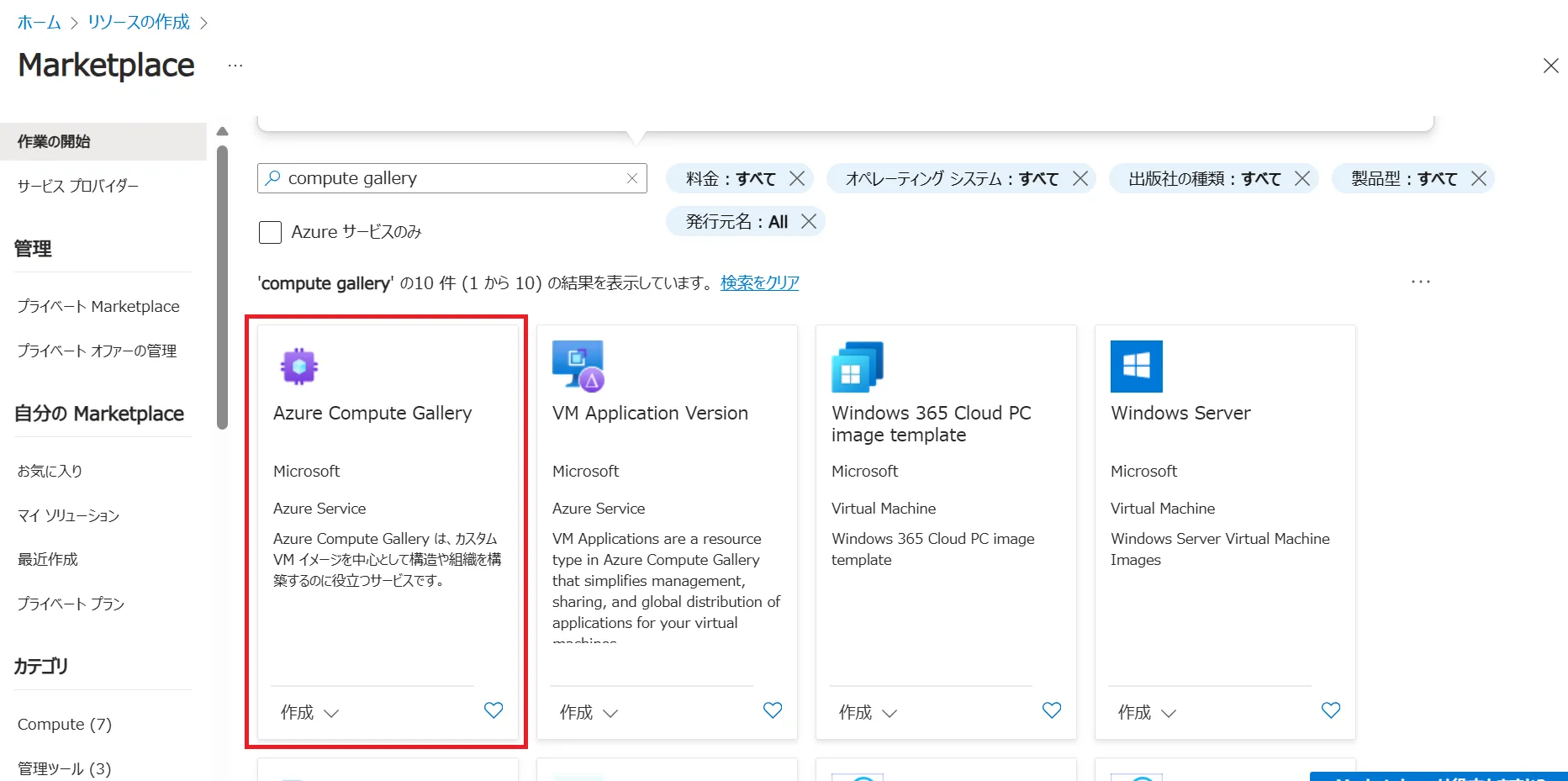The width and height of the screenshot is (1568, 781).
Task: Click the Azure Compute Gallery product icon
Action: point(299,367)
